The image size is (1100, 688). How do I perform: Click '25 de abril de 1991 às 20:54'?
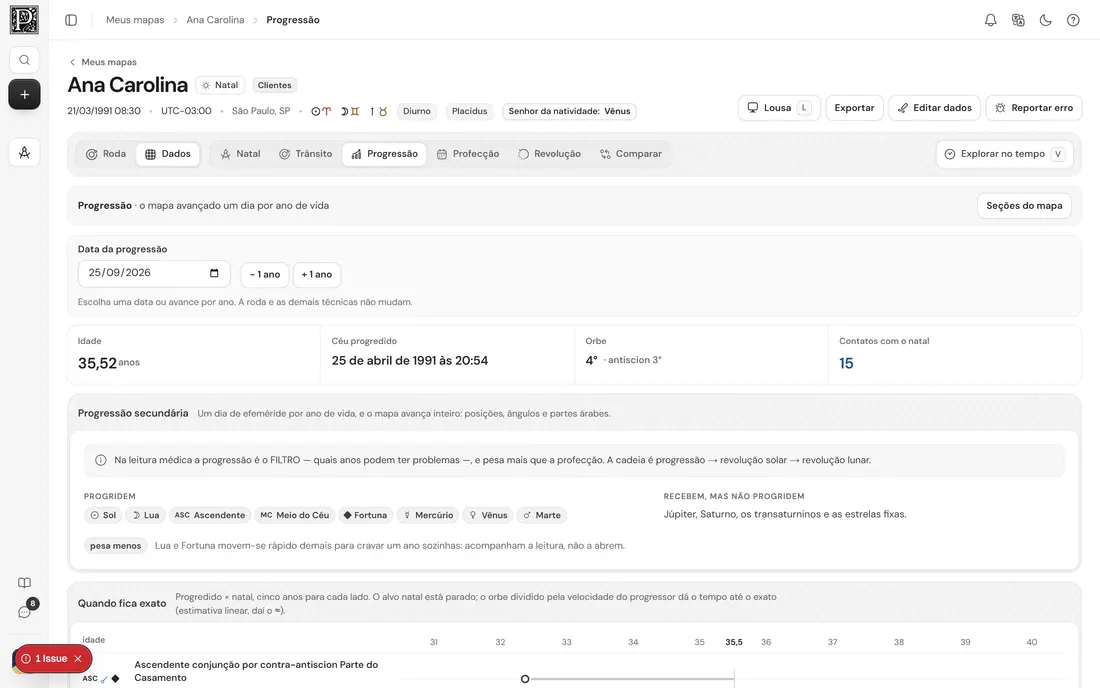[410, 361]
